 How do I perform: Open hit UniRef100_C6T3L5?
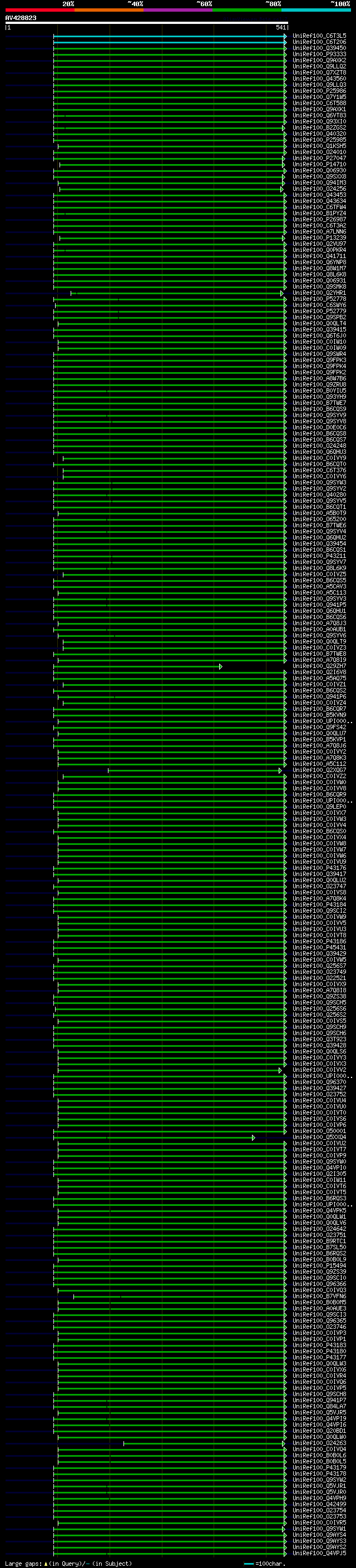tap(319, 36)
